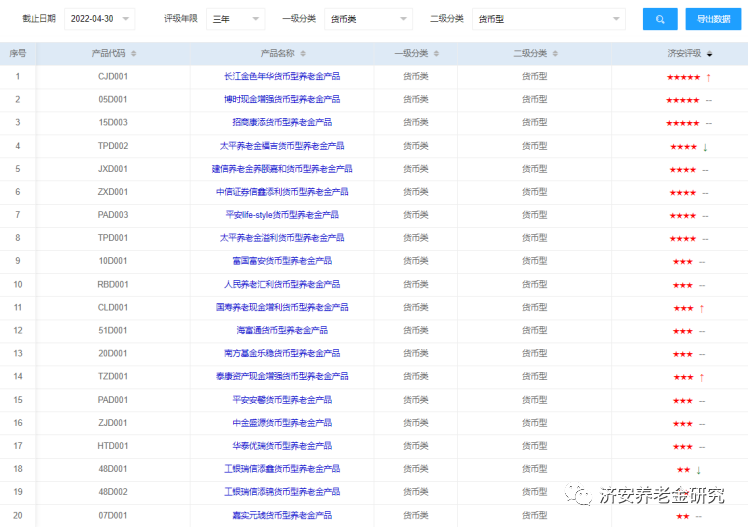Select product code TZD001 cell
Screen dimensions: 748x527
pos(113,376)
